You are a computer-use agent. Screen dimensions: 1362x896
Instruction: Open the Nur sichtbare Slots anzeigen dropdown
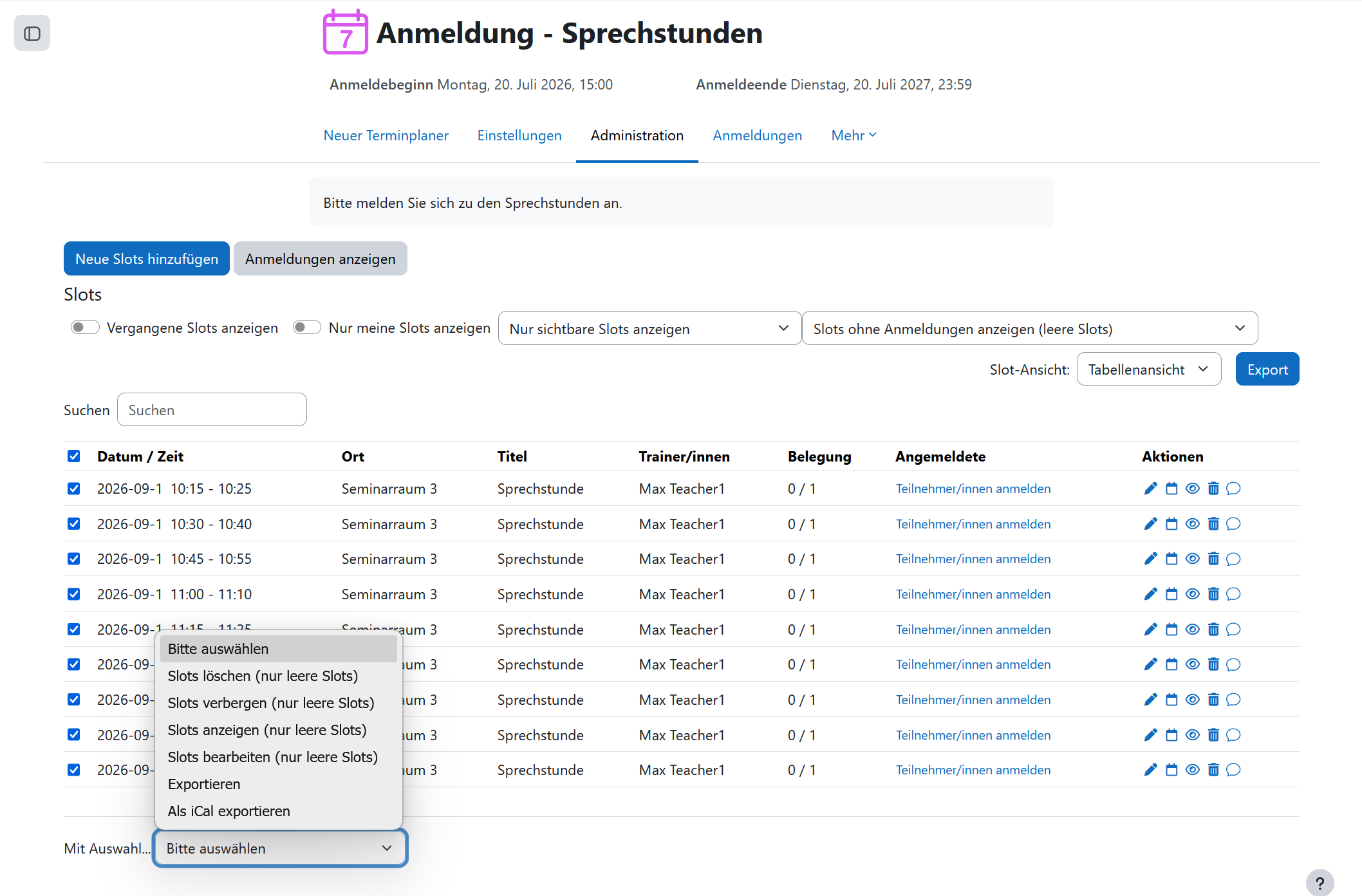(649, 328)
